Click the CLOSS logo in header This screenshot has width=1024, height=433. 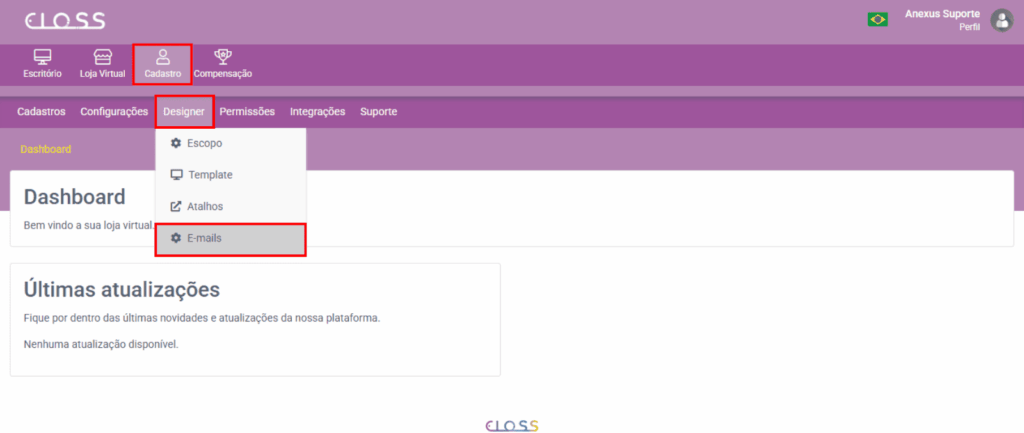(x=65, y=21)
